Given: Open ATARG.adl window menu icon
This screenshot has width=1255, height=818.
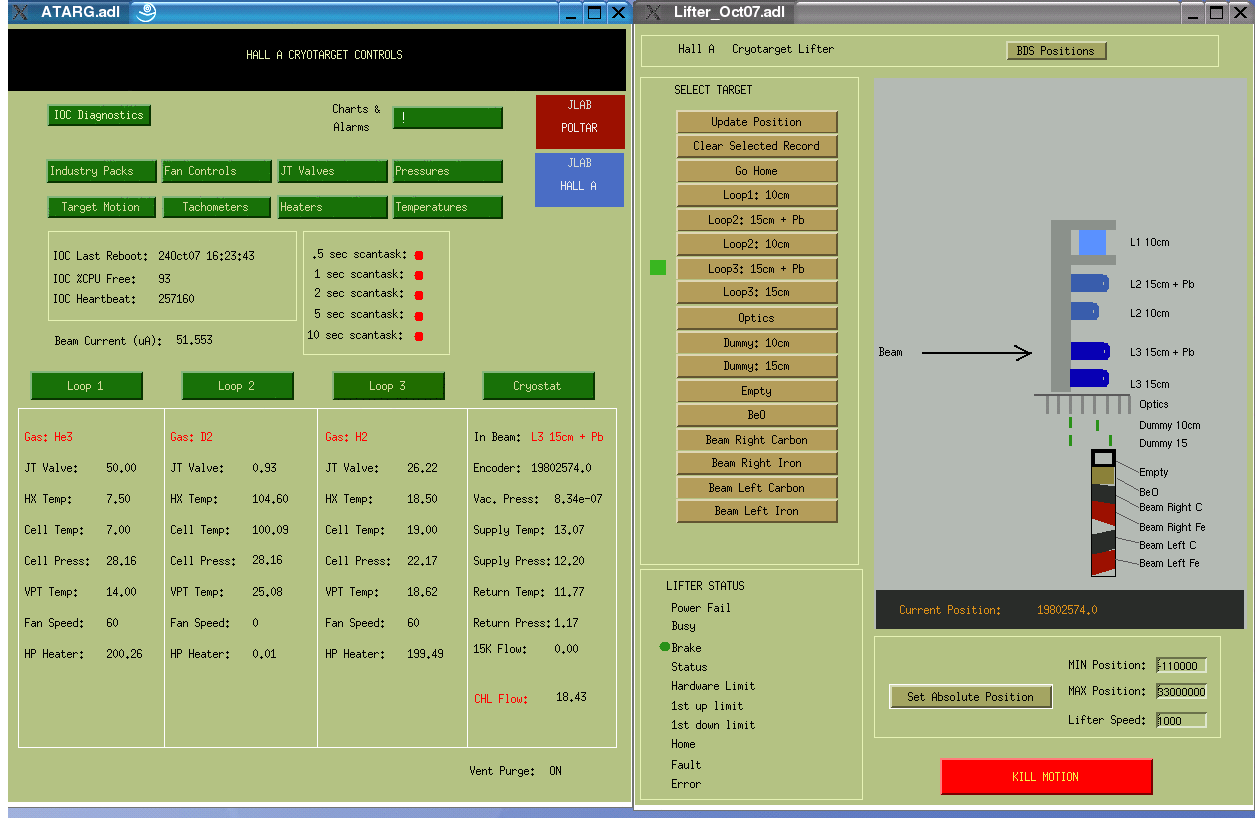Looking at the screenshot, I should [19, 12].
